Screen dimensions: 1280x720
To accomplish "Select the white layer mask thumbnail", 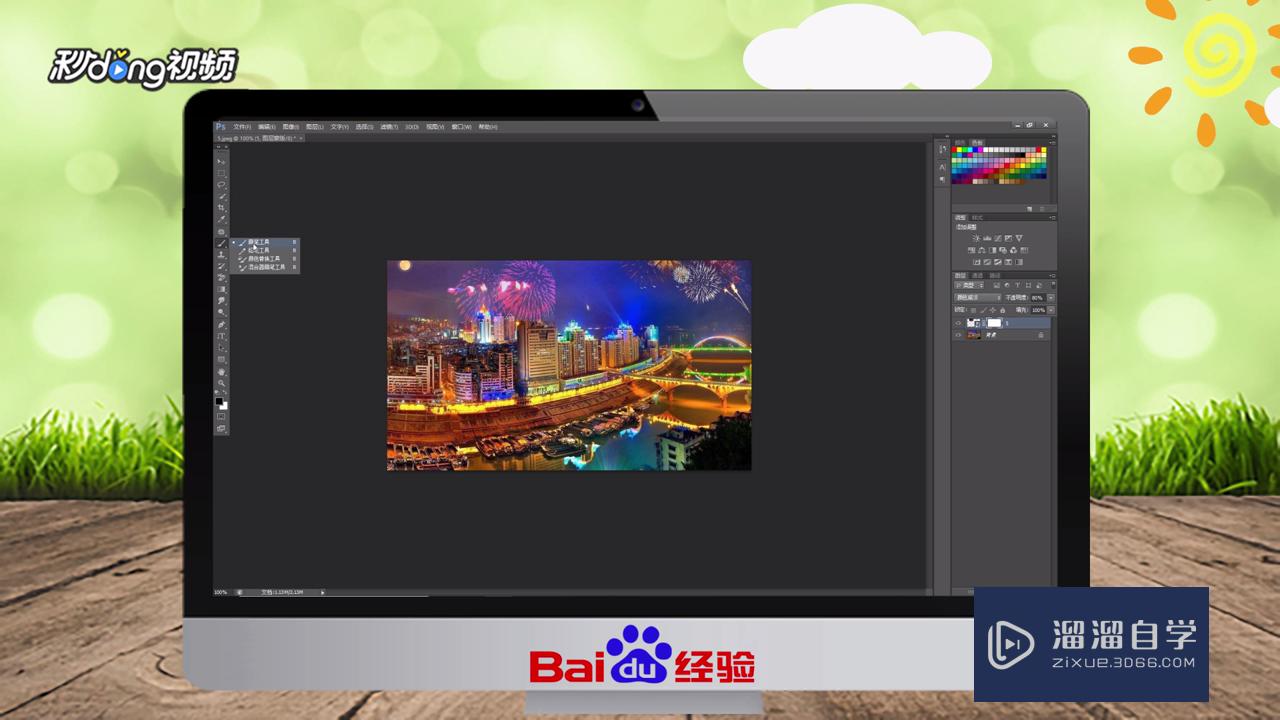I will click(995, 323).
